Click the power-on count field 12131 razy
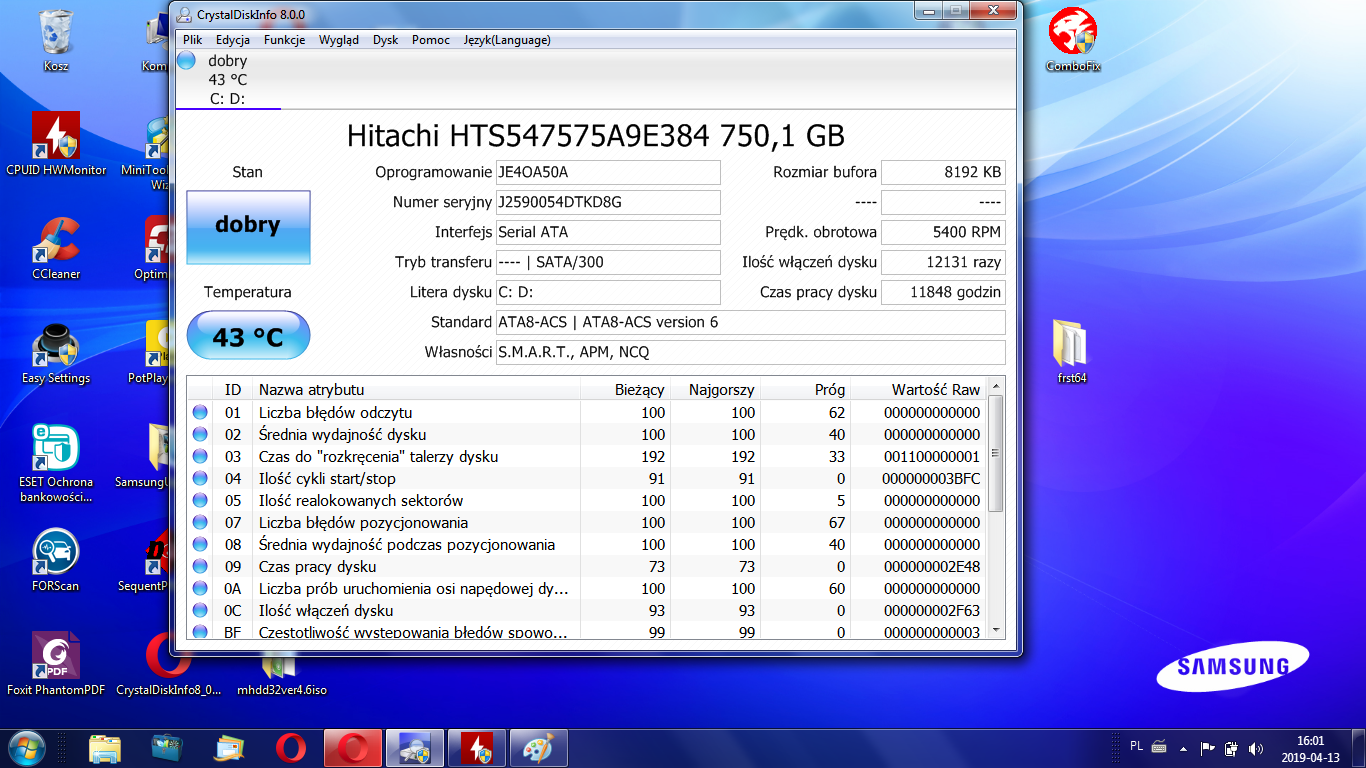Image resolution: width=1366 pixels, height=768 pixels. click(x=943, y=262)
